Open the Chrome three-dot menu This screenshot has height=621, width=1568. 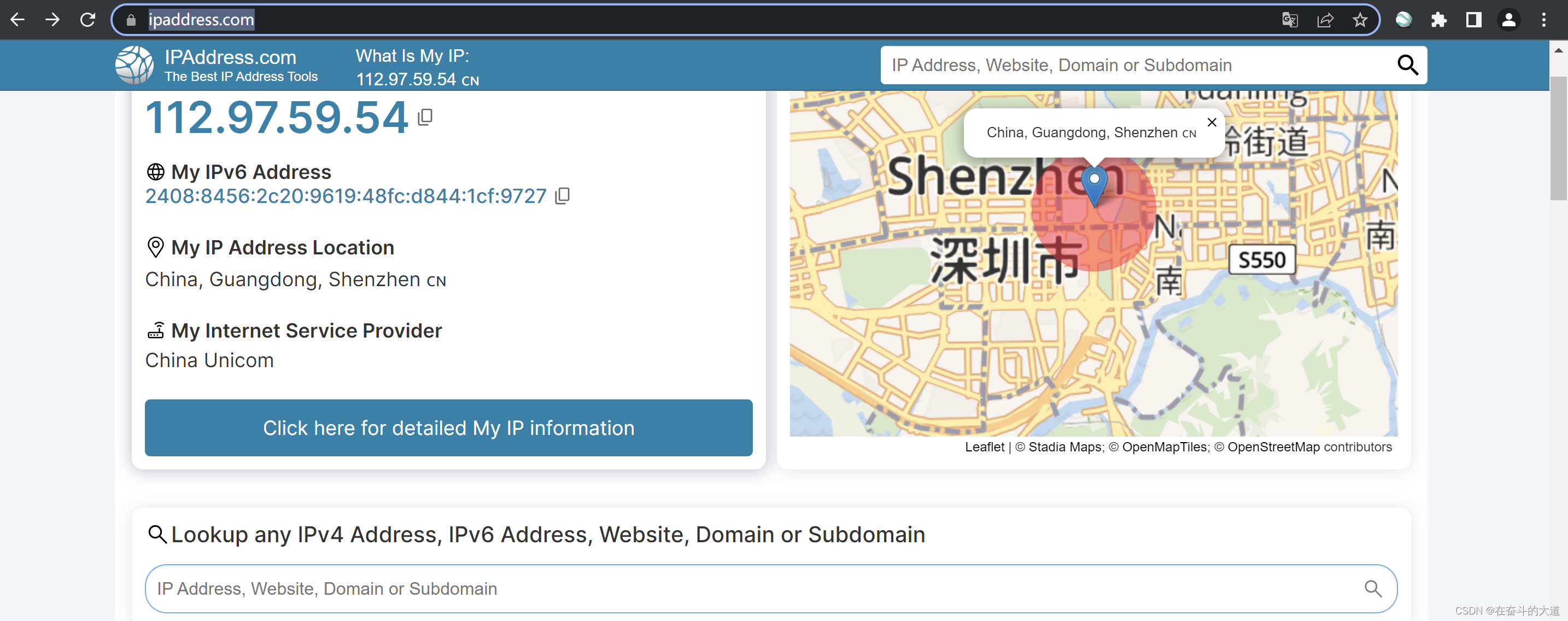tap(1543, 20)
